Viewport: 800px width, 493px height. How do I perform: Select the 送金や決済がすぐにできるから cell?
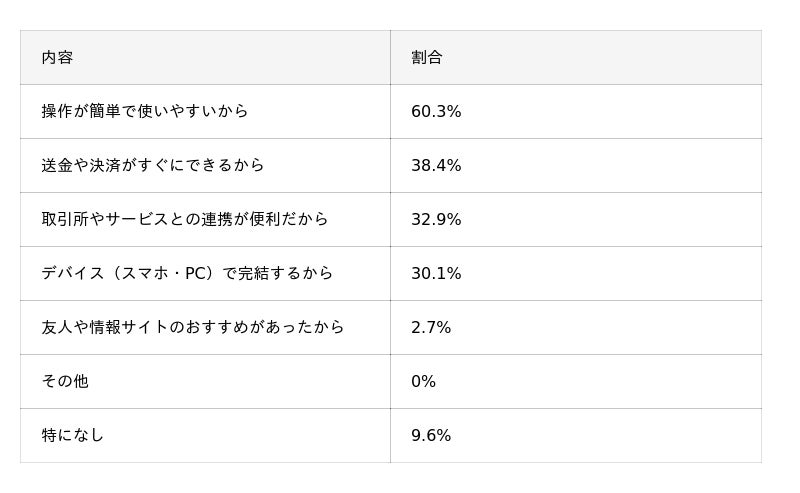click(153, 166)
